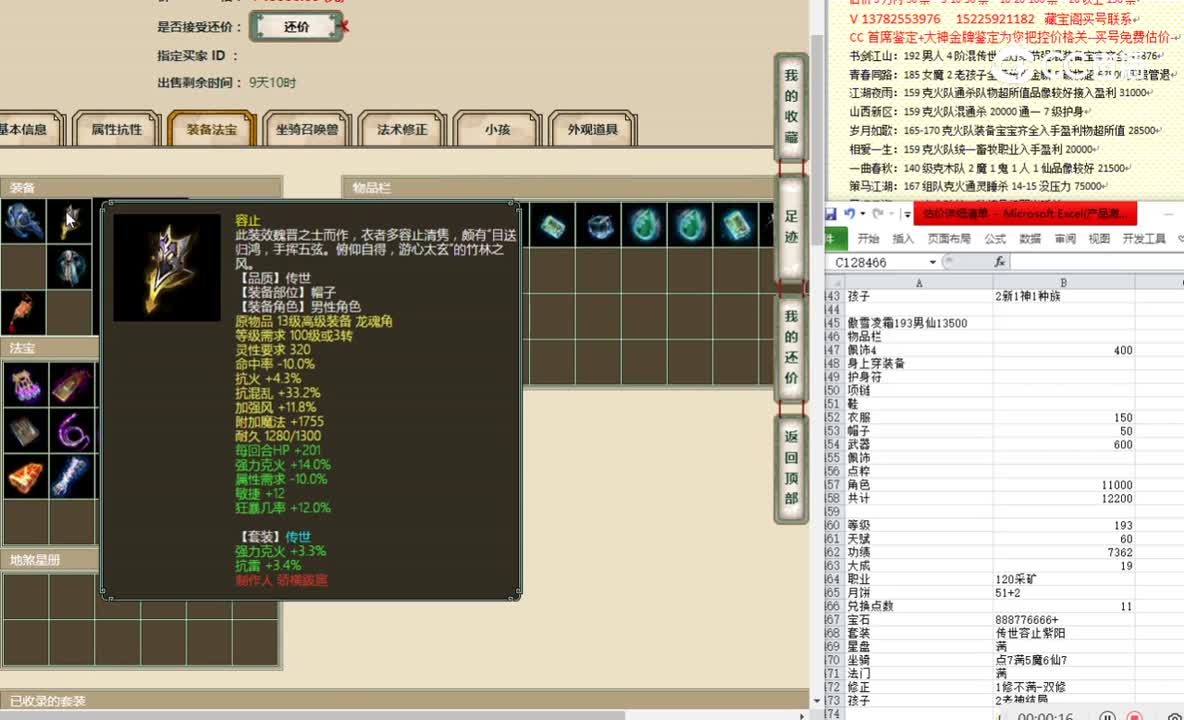
Task: Click the 我的收藏 side button
Action: [x=791, y=106]
